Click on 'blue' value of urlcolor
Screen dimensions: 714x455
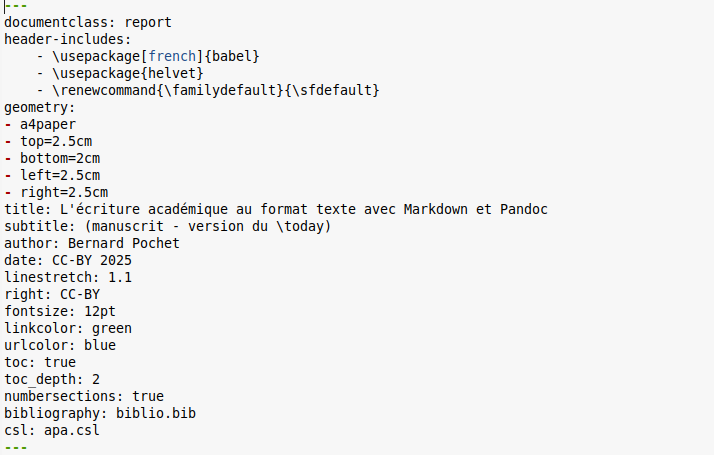(100, 346)
